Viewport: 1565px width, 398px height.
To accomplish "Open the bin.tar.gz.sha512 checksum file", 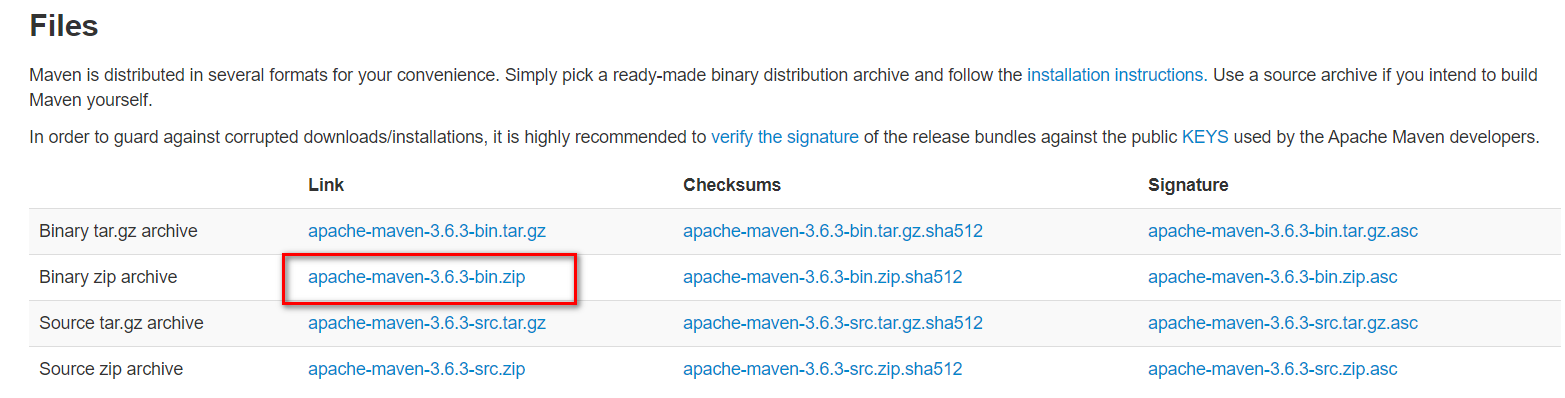I will point(833,231).
